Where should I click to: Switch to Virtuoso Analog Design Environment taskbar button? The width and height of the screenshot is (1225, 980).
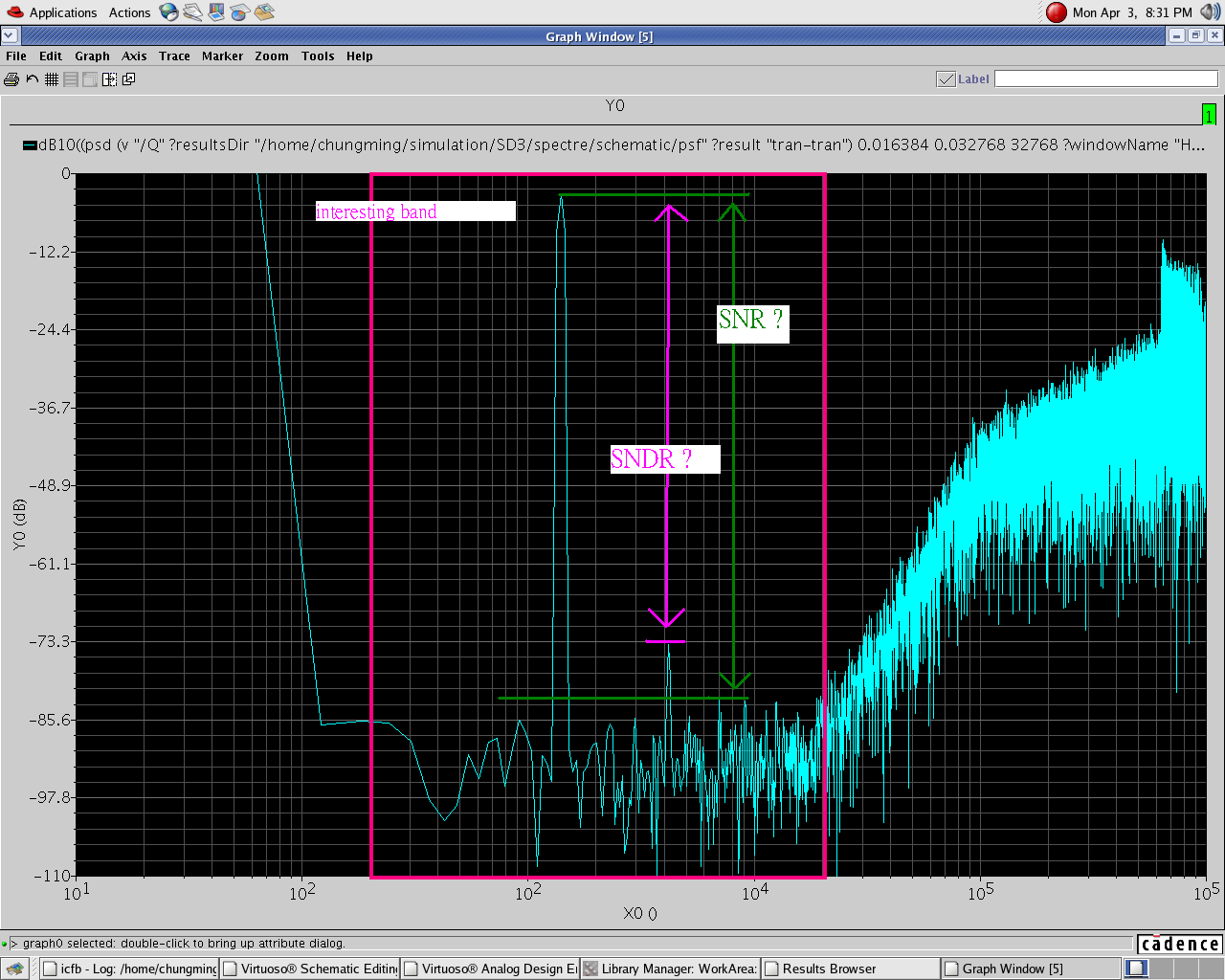[491, 969]
